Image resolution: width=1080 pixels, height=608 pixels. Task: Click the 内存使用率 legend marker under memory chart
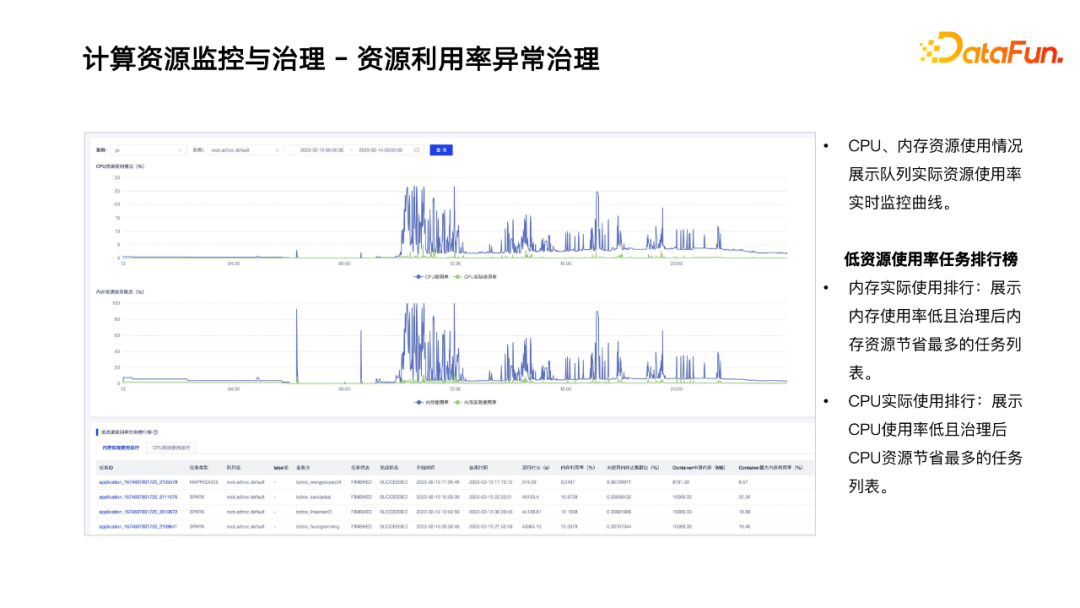[419, 402]
